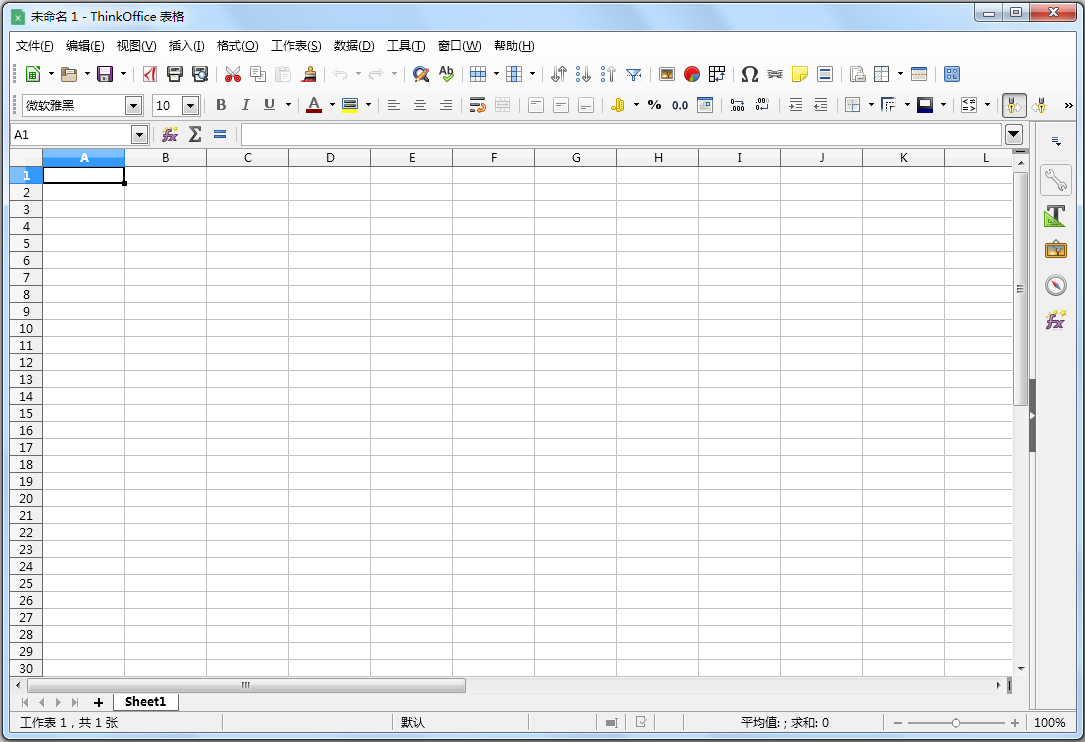1085x742 pixels.
Task: Select column header D
Action: pos(330,158)
